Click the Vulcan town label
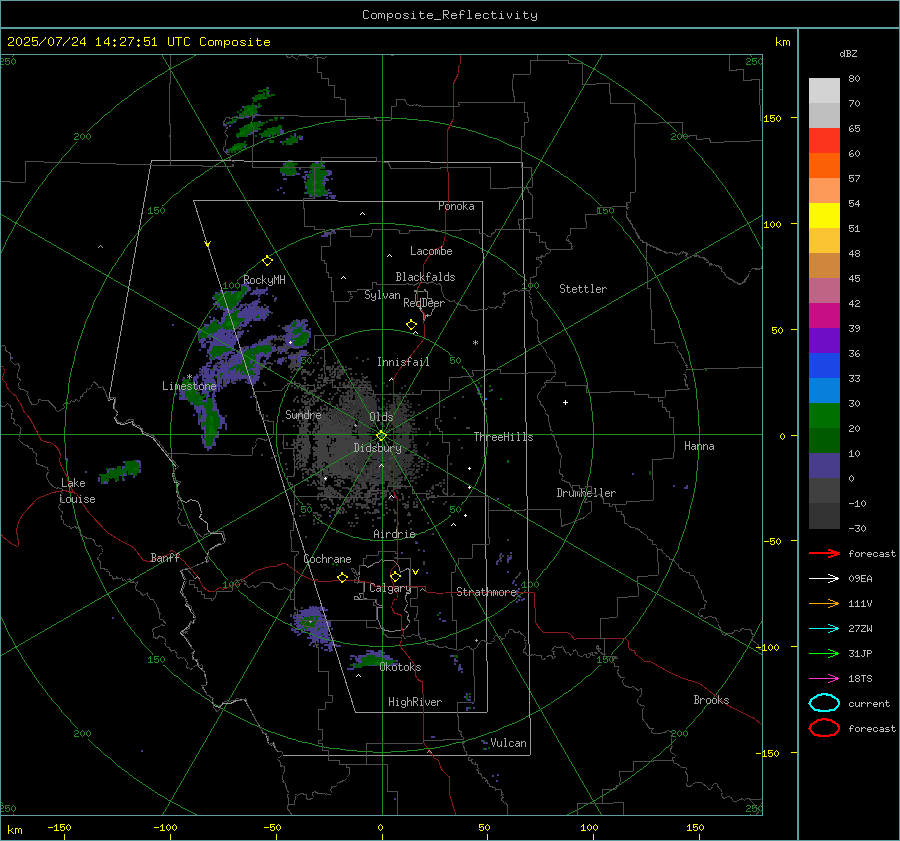 click(508, 743)
